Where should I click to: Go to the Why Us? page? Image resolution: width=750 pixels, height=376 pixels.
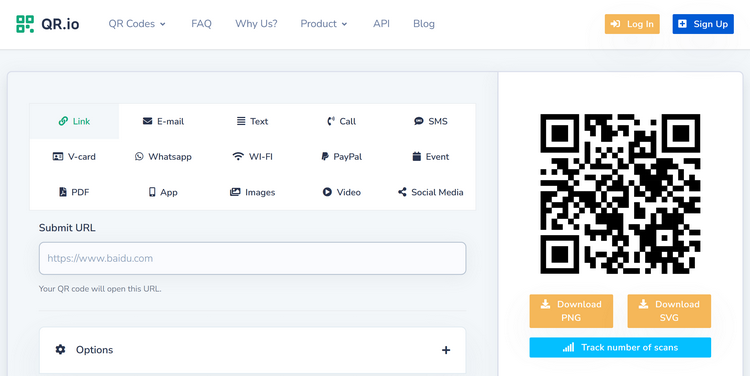(x=256, y=24)
